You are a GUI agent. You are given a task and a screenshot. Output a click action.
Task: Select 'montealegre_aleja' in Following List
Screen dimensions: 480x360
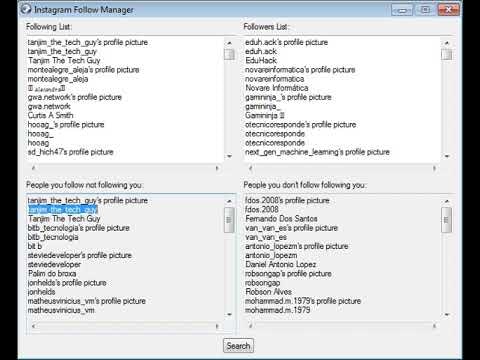(x=58, y=79)
